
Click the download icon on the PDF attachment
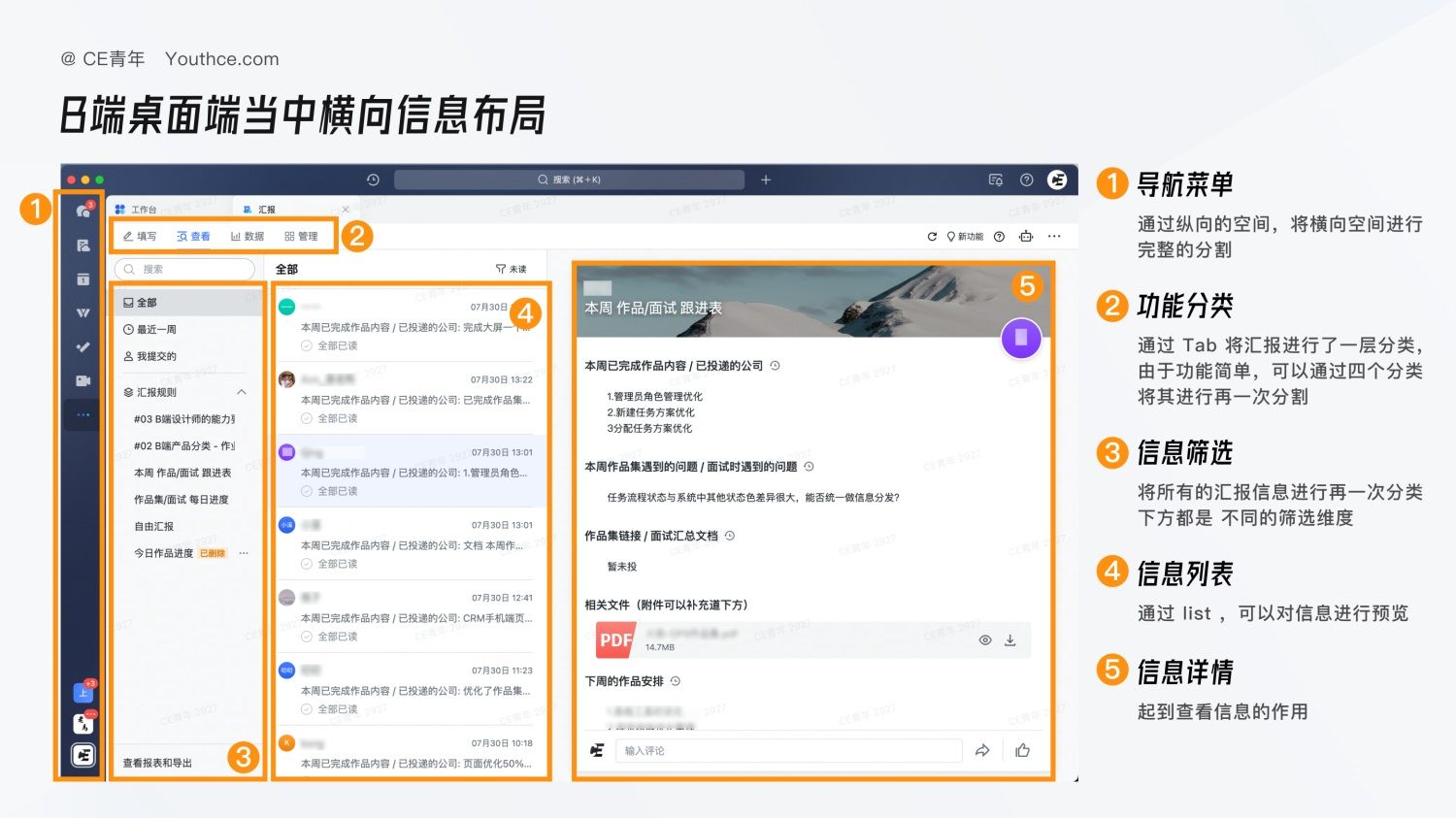(1009, 640)
